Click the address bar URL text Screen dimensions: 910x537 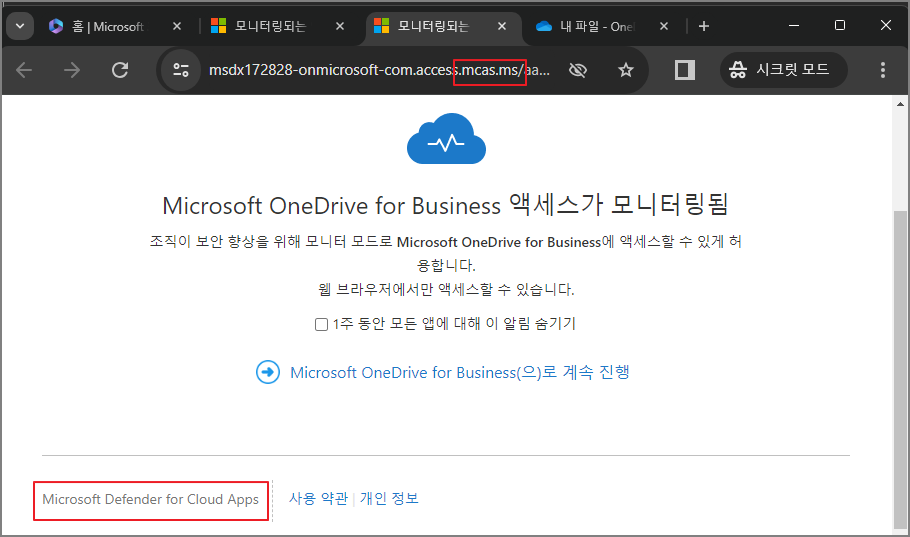tap(379, 70)
